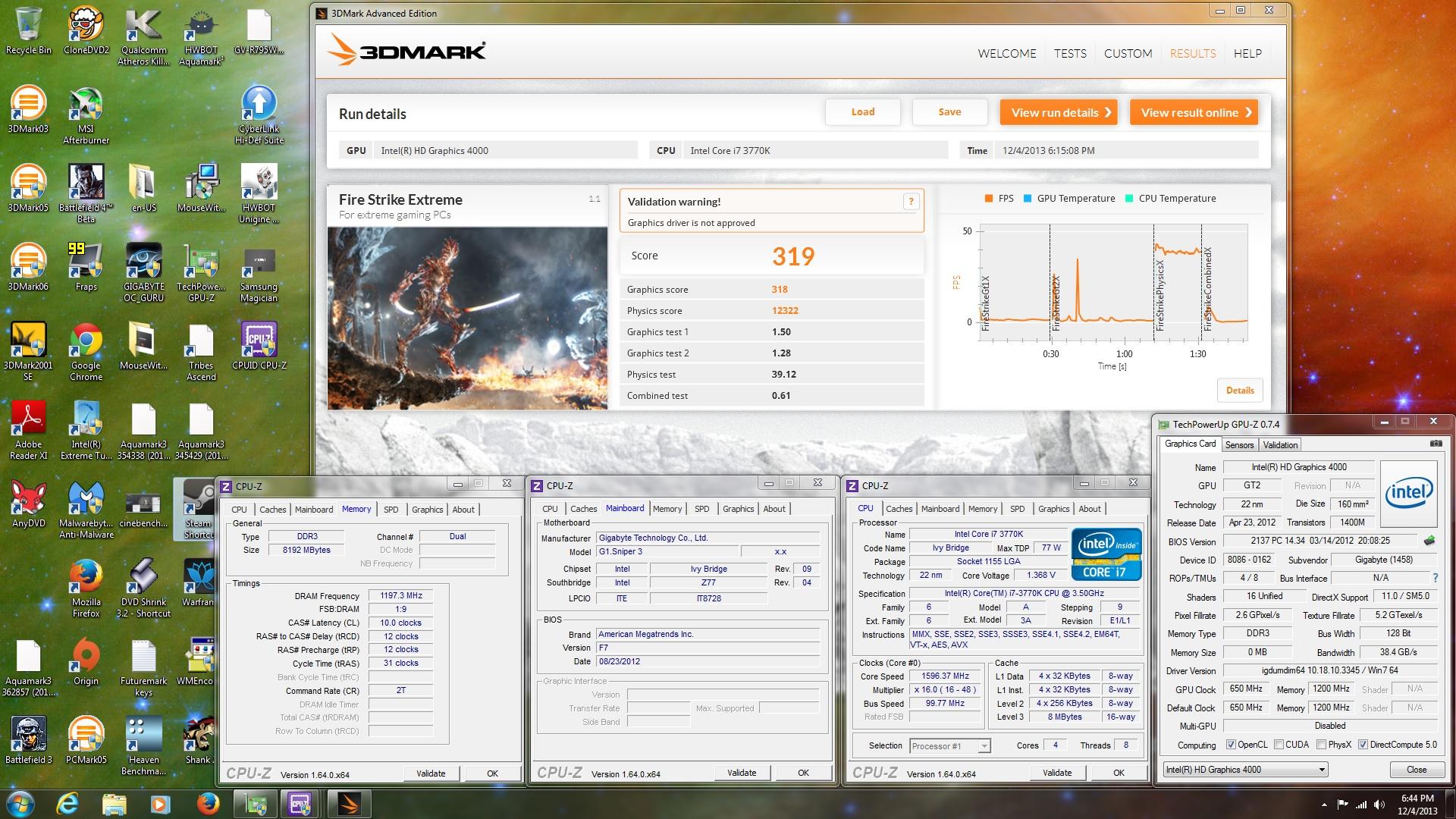Click the Close button in GPU-Z
This screenshot has width=1456, height=819.
(1416, 770)
